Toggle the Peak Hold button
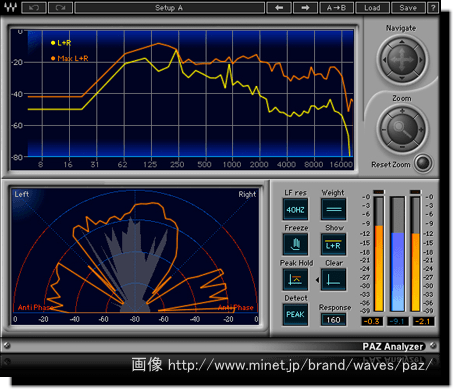 coord(295,280)
